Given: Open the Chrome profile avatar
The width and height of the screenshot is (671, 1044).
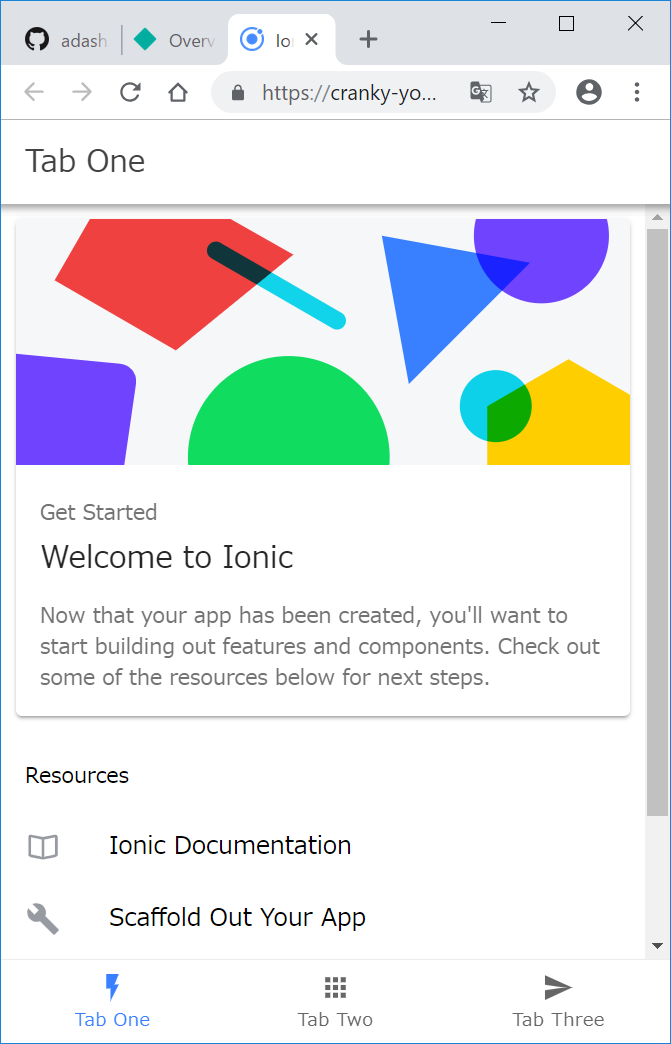Looking at the screenshot, I should [x=589, y=93].
